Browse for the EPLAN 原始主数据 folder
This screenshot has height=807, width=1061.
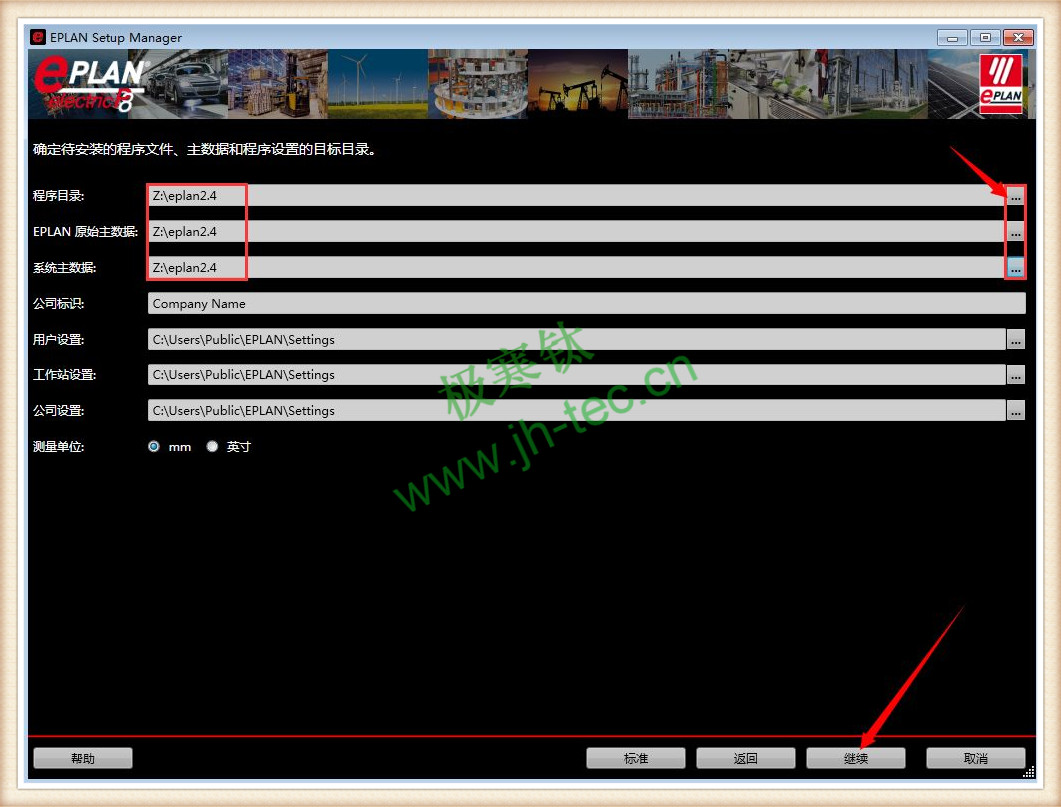[x=1015, y=232]
